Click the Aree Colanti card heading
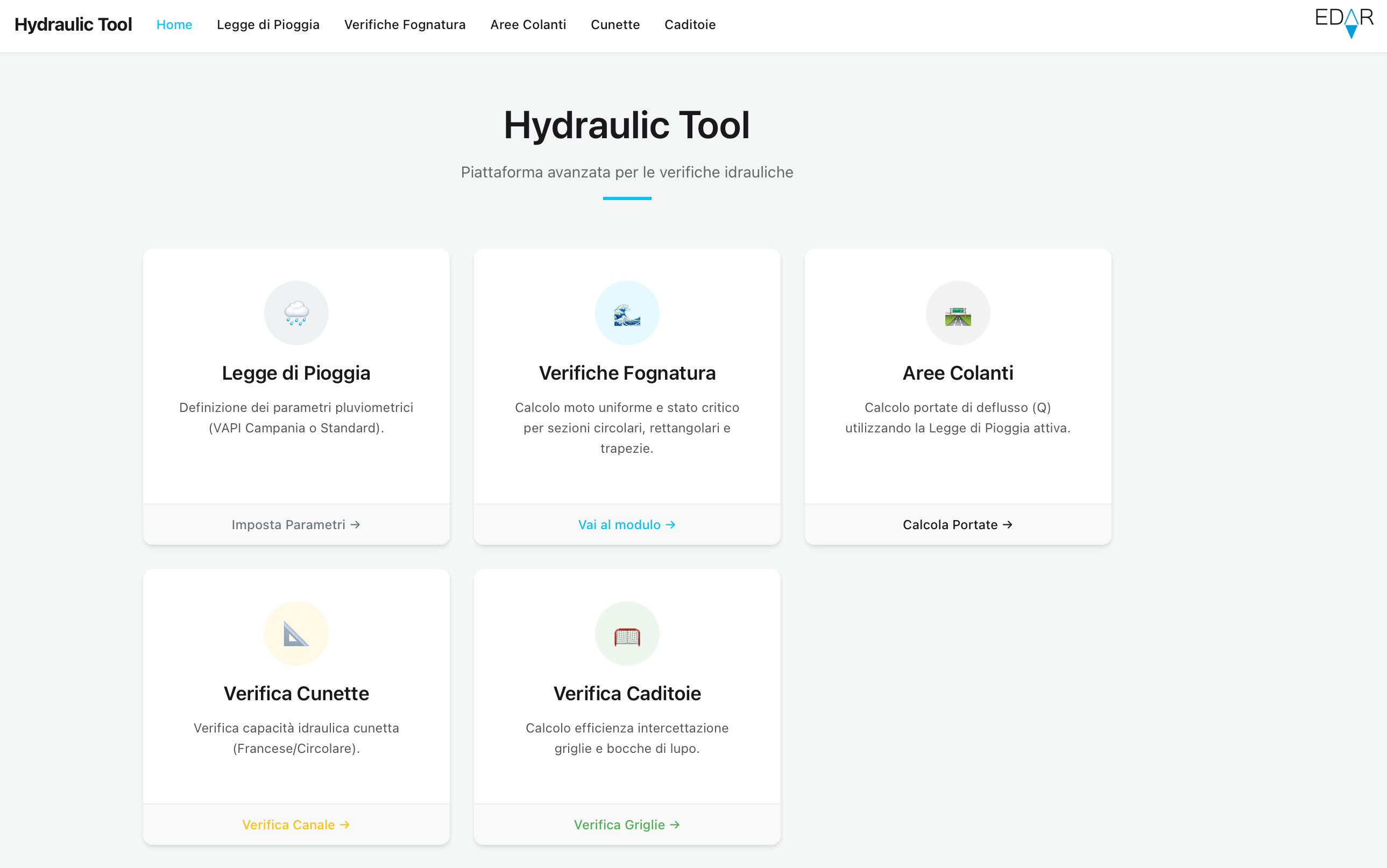Screen dimensions: 1387x868 [958, 373]
